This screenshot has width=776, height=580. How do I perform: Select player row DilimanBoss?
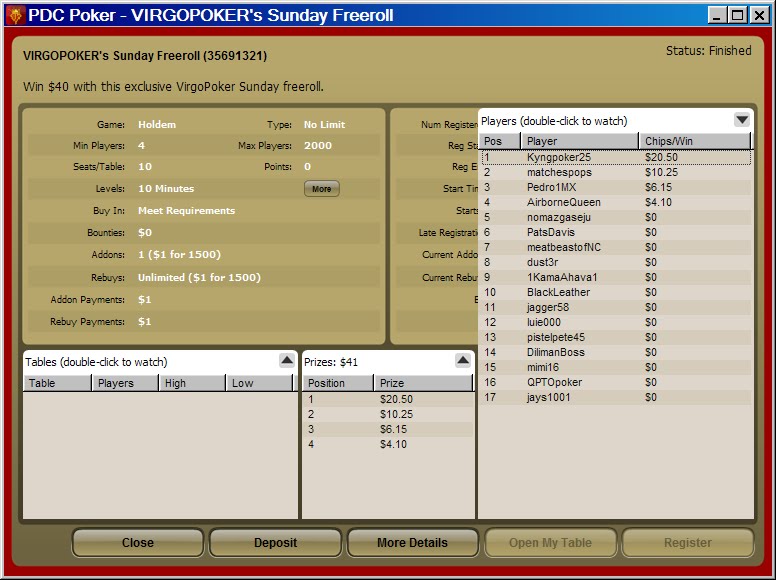point(616,352)
